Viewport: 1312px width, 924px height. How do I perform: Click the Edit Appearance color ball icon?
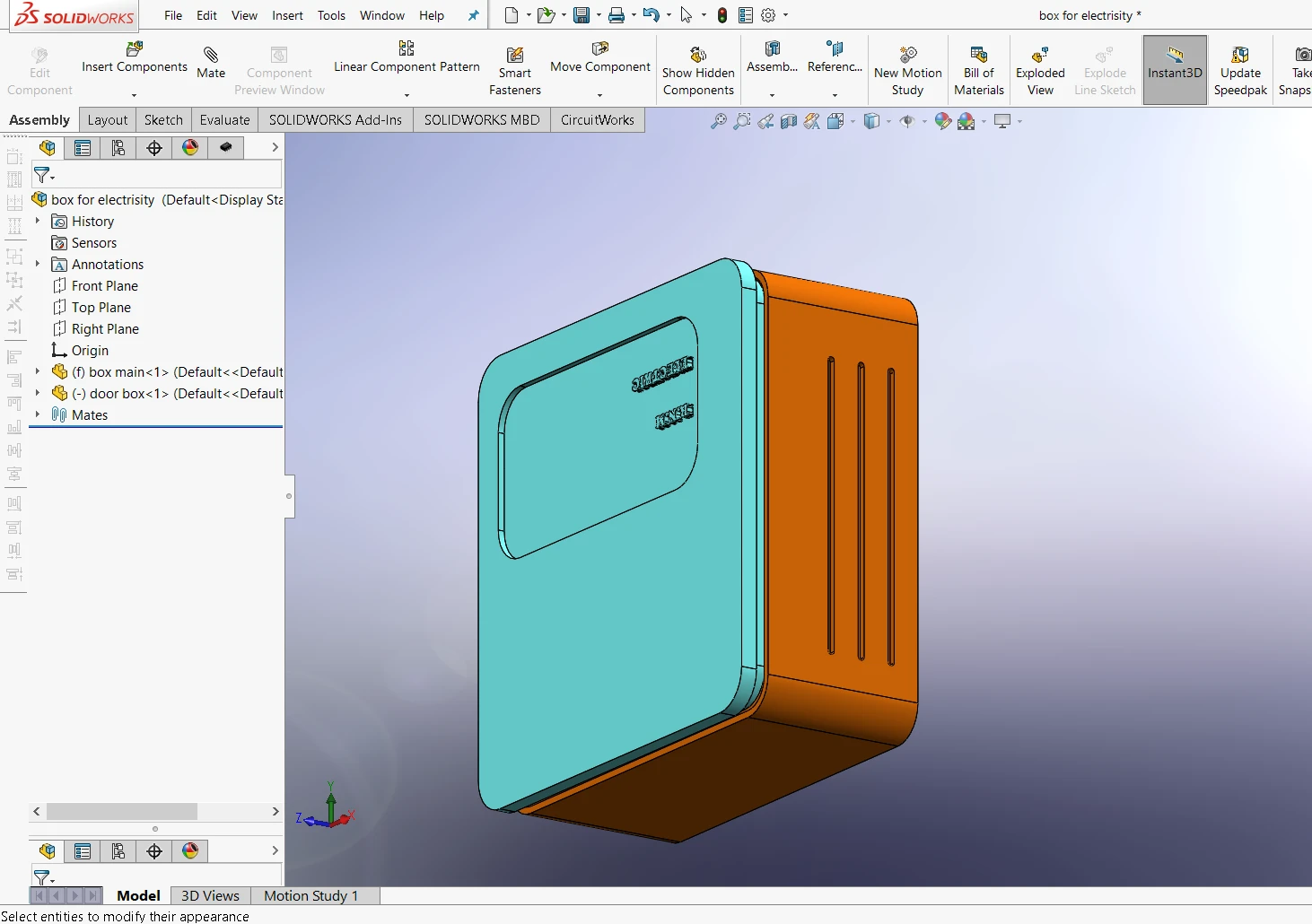(942, 121)
